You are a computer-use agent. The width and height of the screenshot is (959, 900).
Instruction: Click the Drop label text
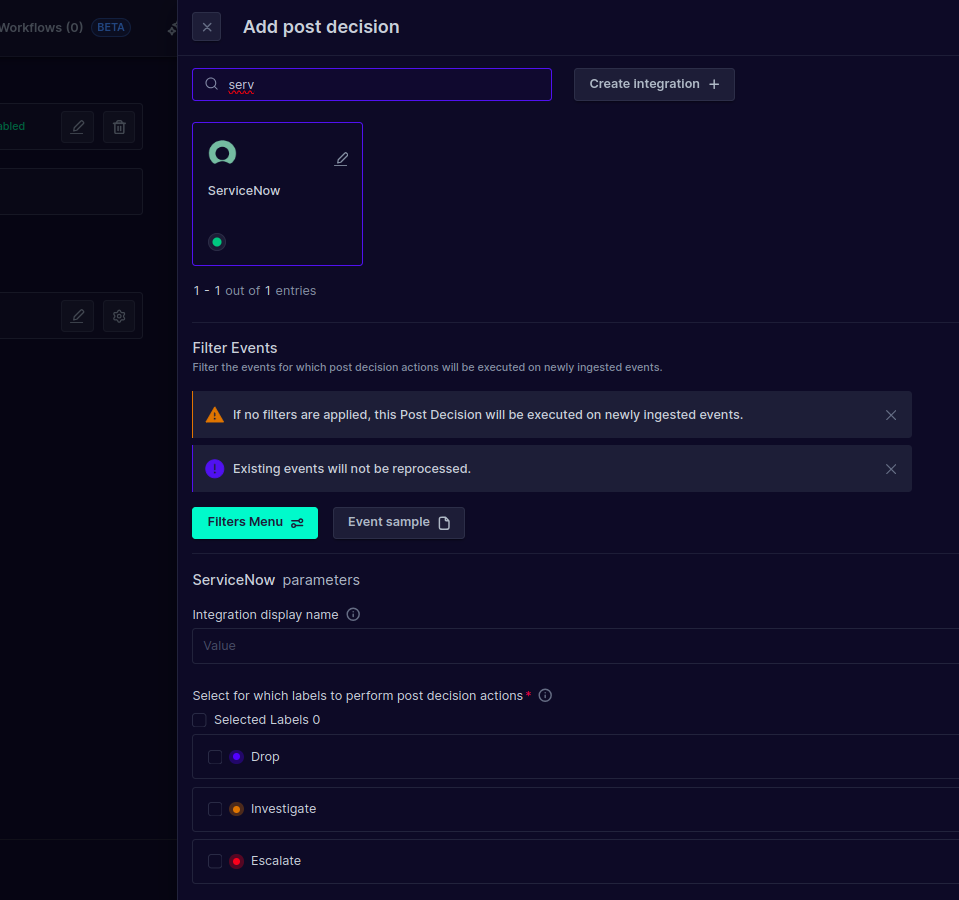click(x=265, y=757)
